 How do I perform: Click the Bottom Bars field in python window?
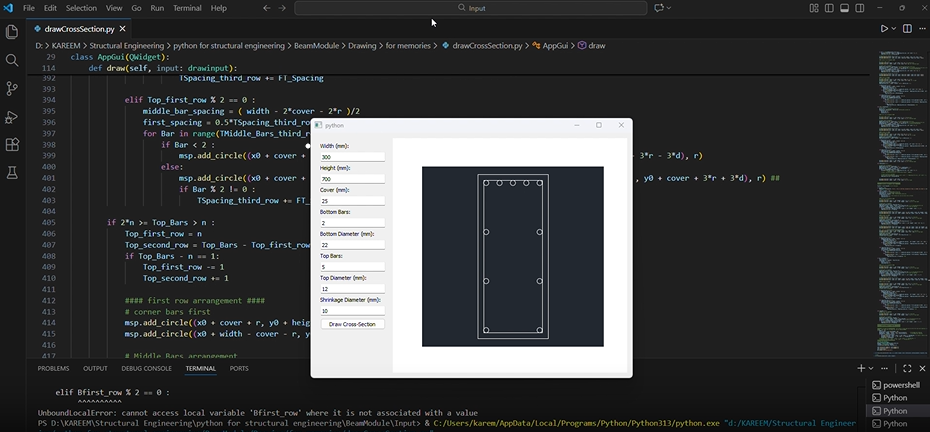[352, 223]
